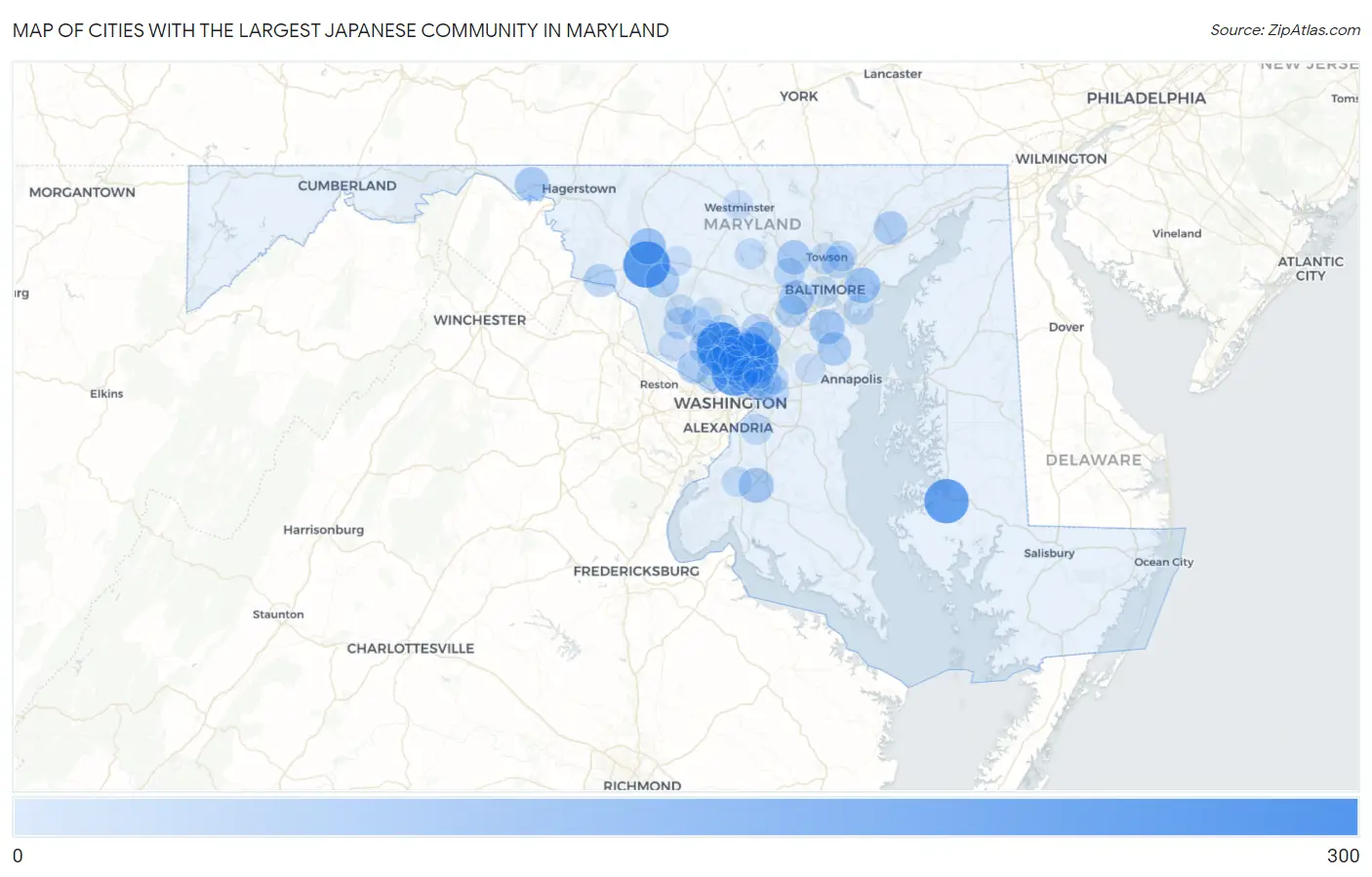Click the MORGANTOWN map label

pyautogui.click(x=82, y=192)
